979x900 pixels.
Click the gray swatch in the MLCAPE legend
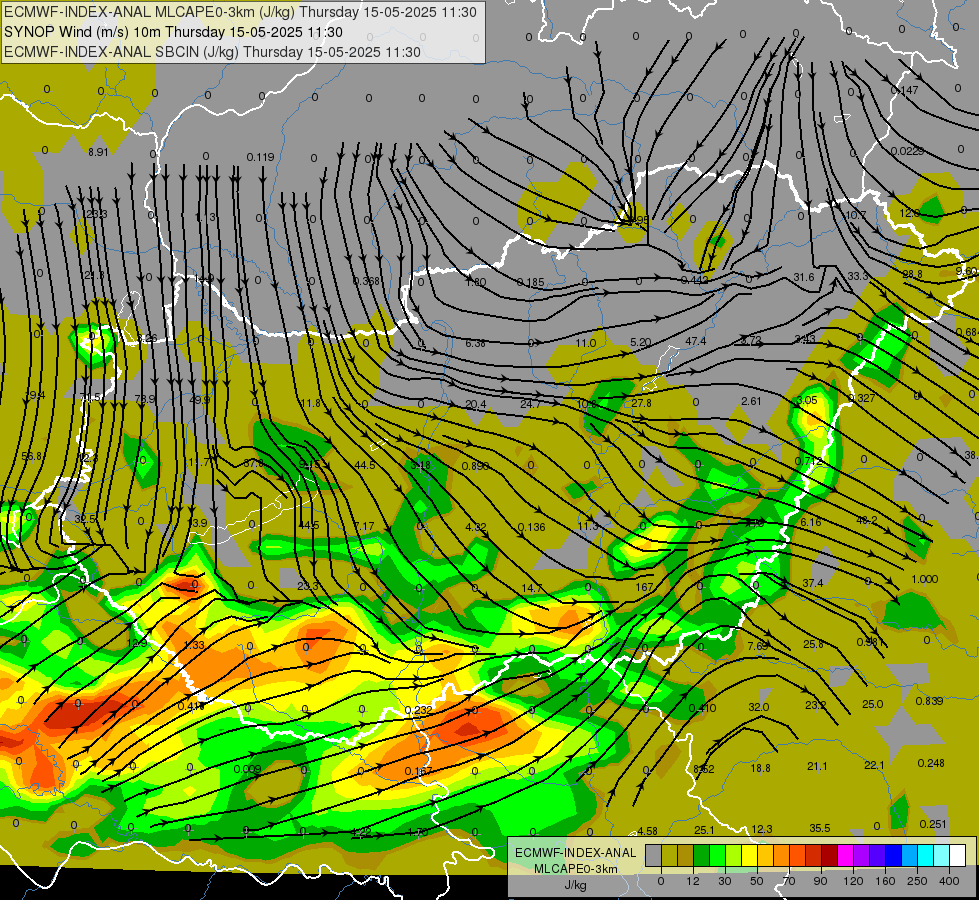(654, 855)
